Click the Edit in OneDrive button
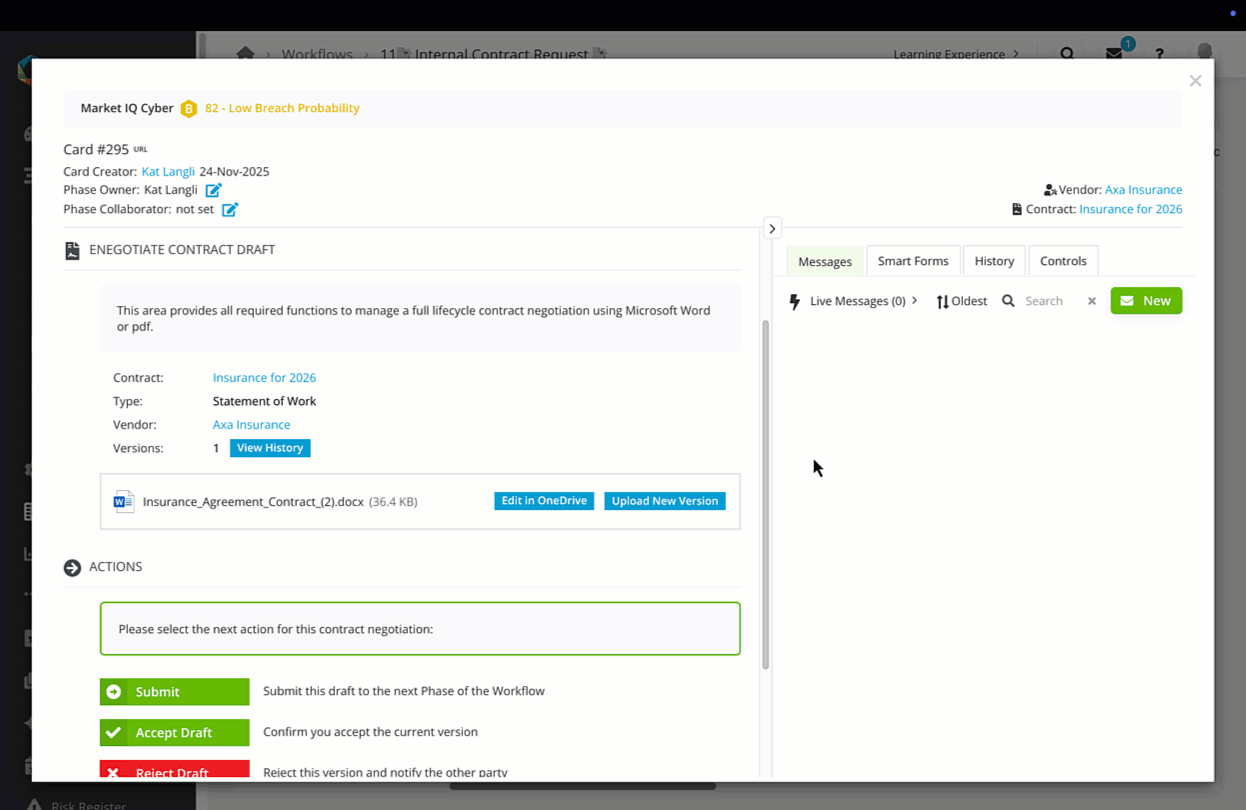 544,501
